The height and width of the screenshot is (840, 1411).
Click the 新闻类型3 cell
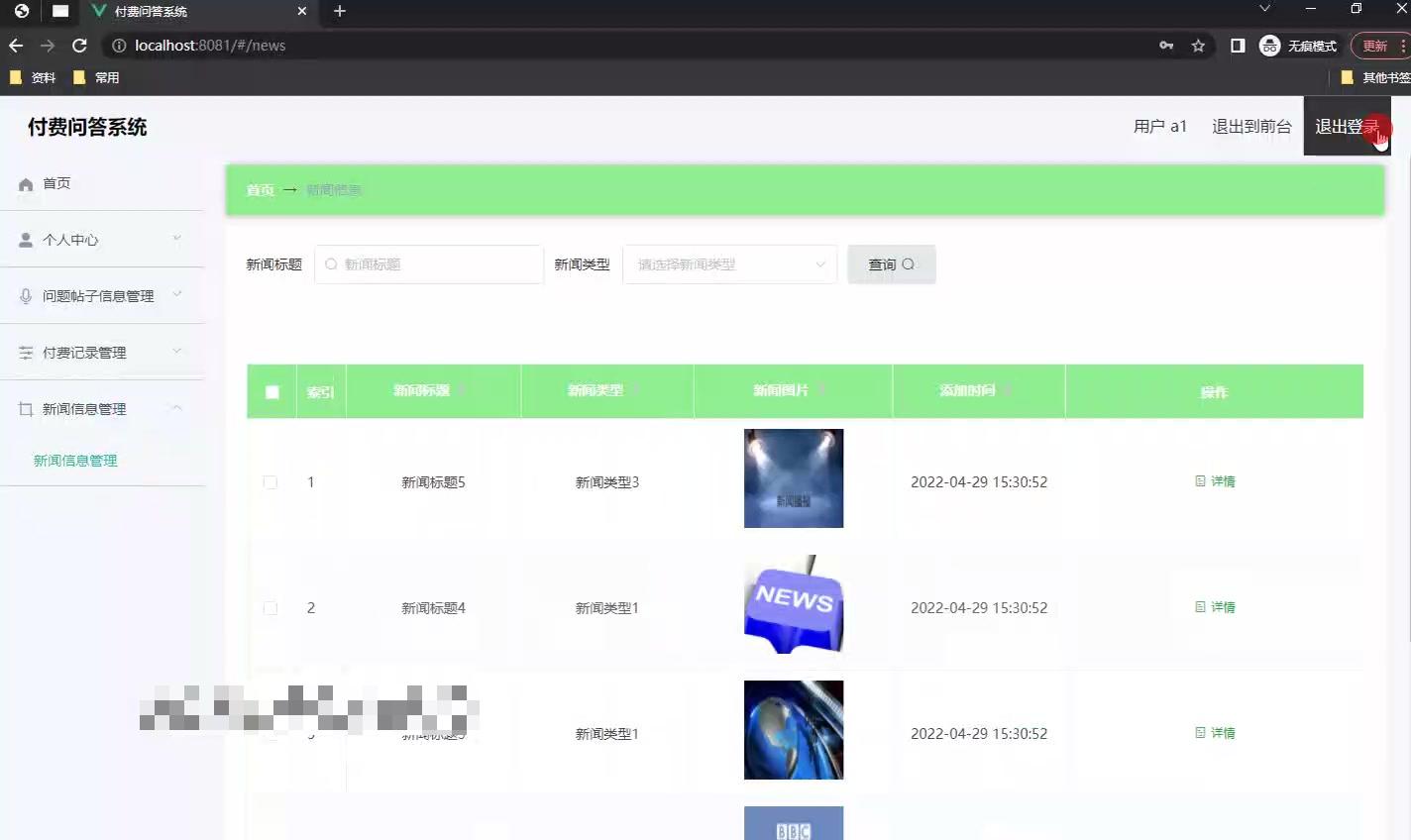click(x=607, y=482)
